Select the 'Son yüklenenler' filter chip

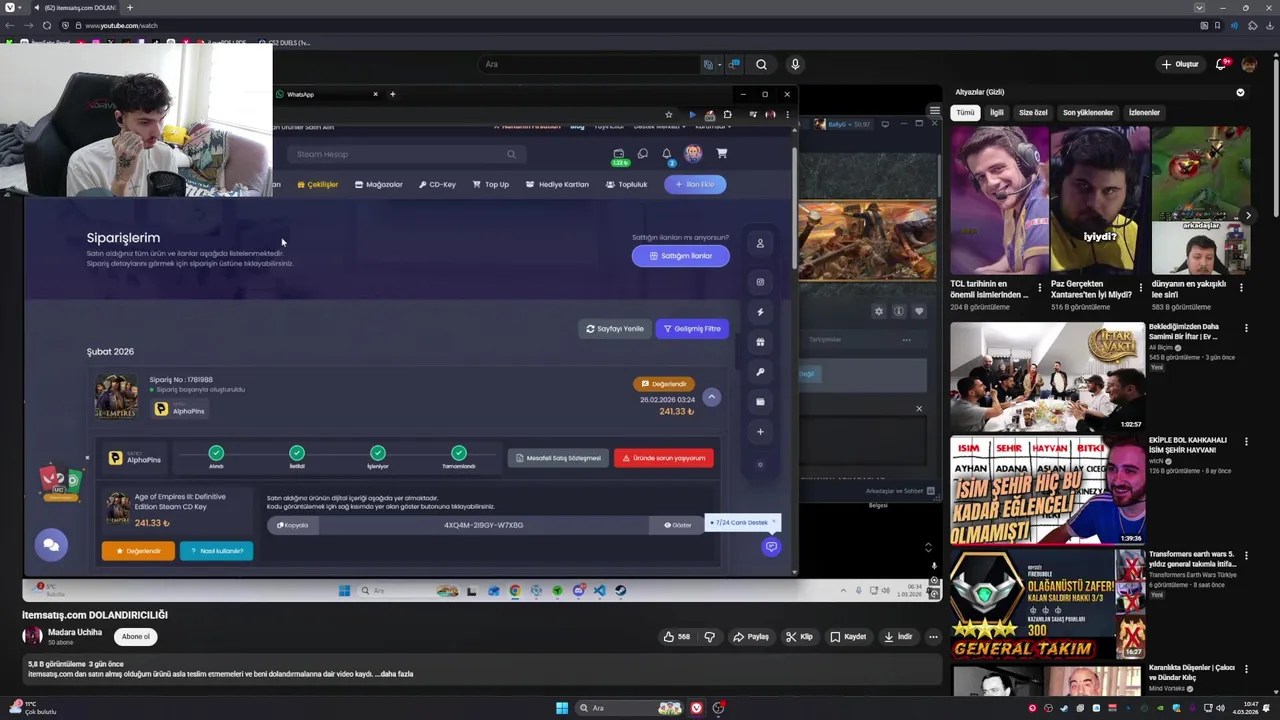tap(1088, 113)
